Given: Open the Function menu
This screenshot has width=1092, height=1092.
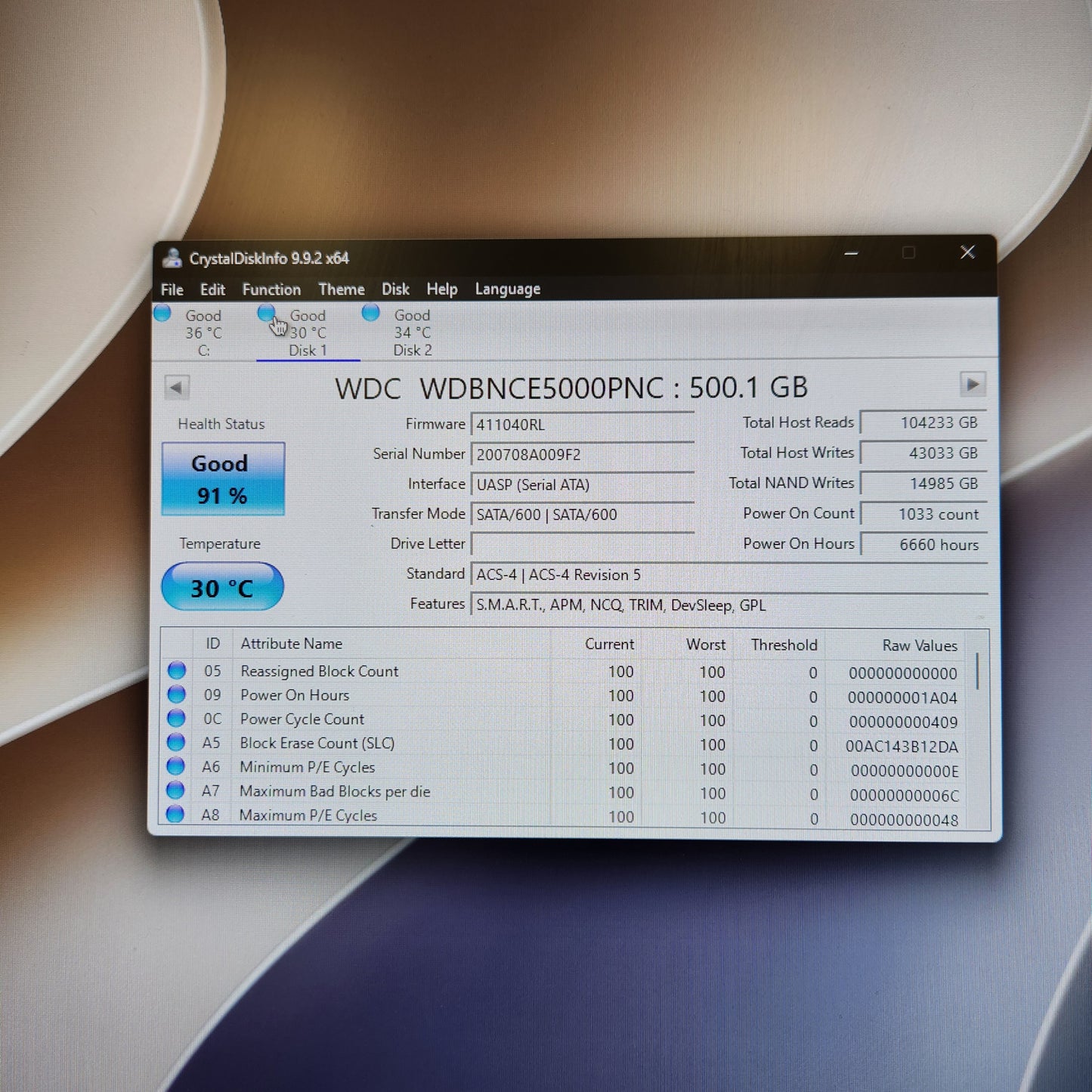Looking at the screenshot, I should click(271, 289).
